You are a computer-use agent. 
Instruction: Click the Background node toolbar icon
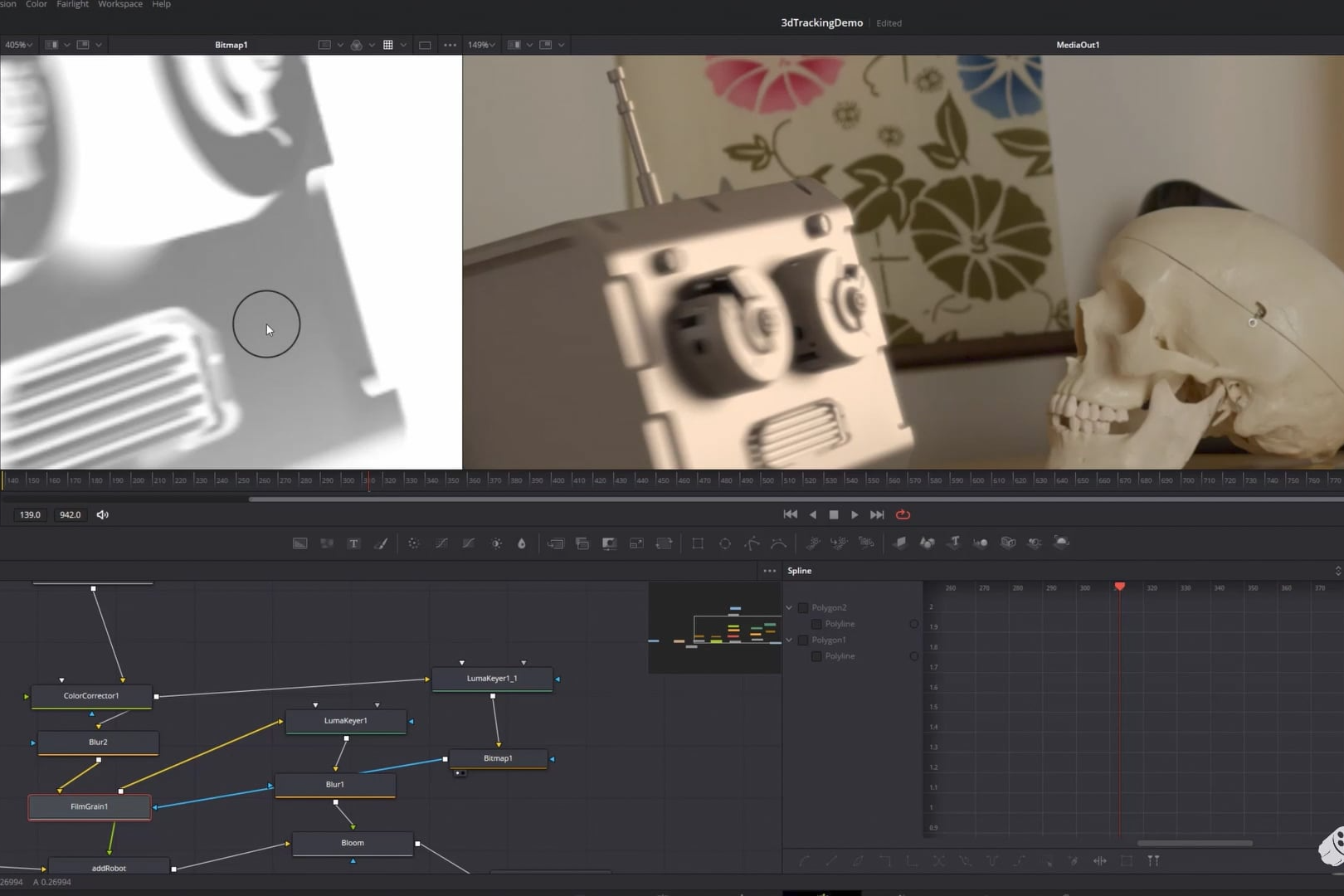click(300, 543)
